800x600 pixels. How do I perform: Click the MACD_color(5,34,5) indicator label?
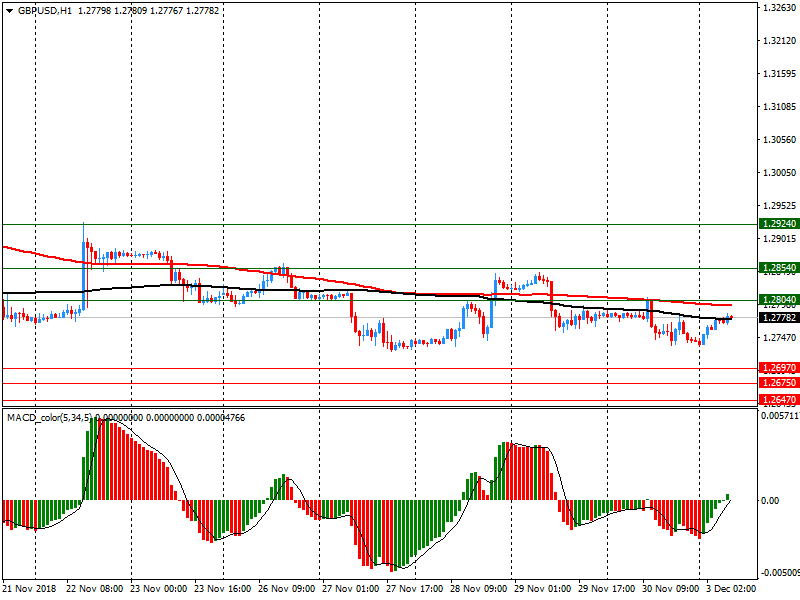click(x=48, y=416)
